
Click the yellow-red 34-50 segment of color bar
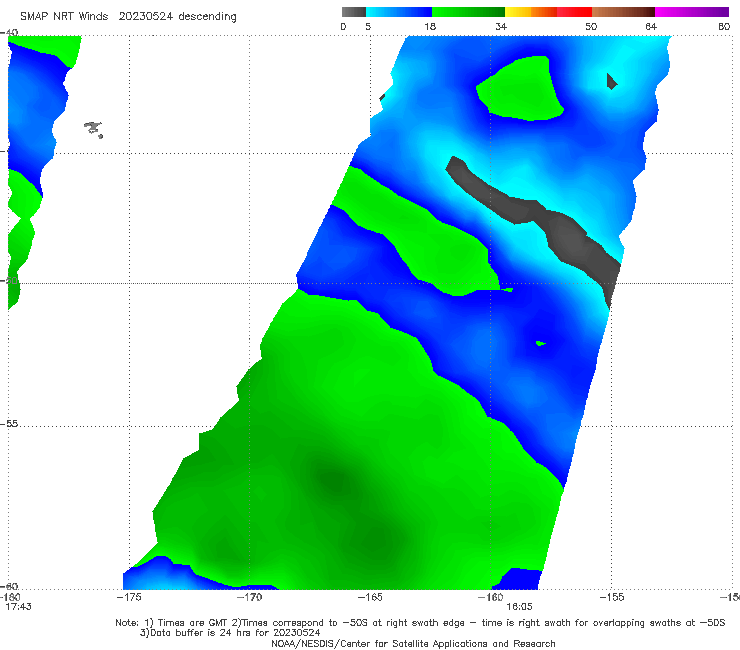click(x=548, y=12)
